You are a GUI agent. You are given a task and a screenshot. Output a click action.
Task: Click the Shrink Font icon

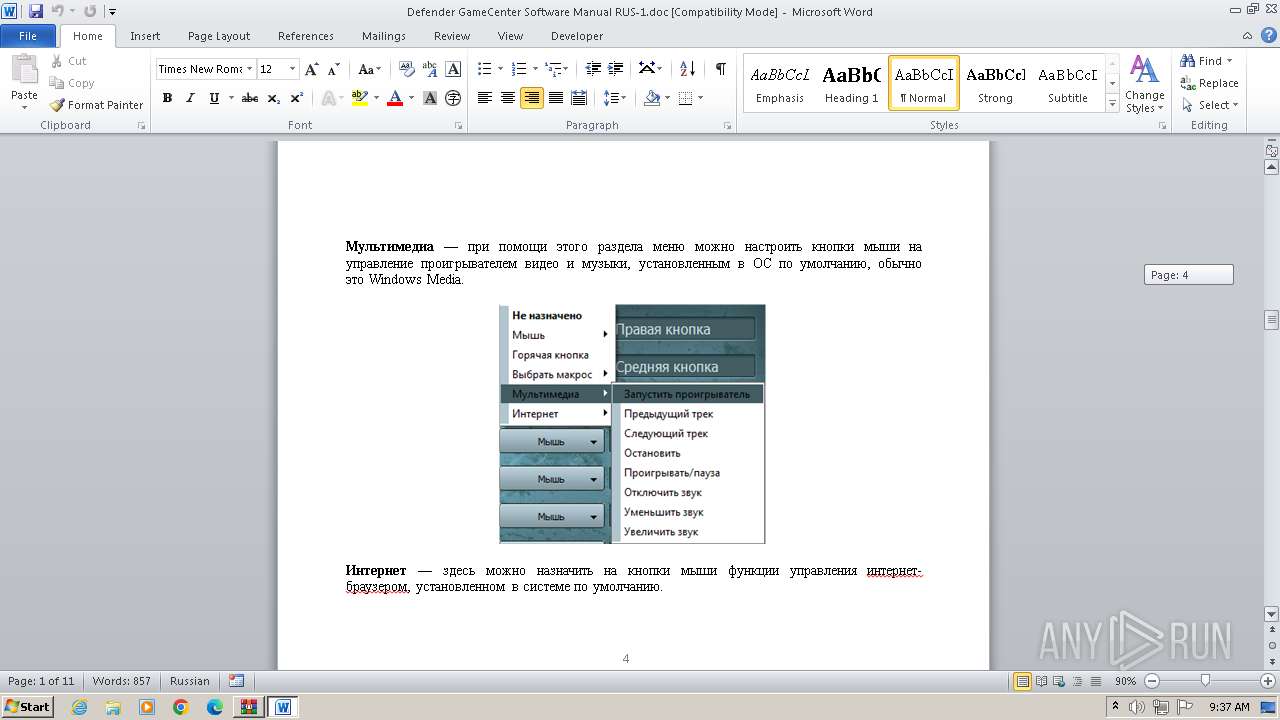[x=333, y=69]
